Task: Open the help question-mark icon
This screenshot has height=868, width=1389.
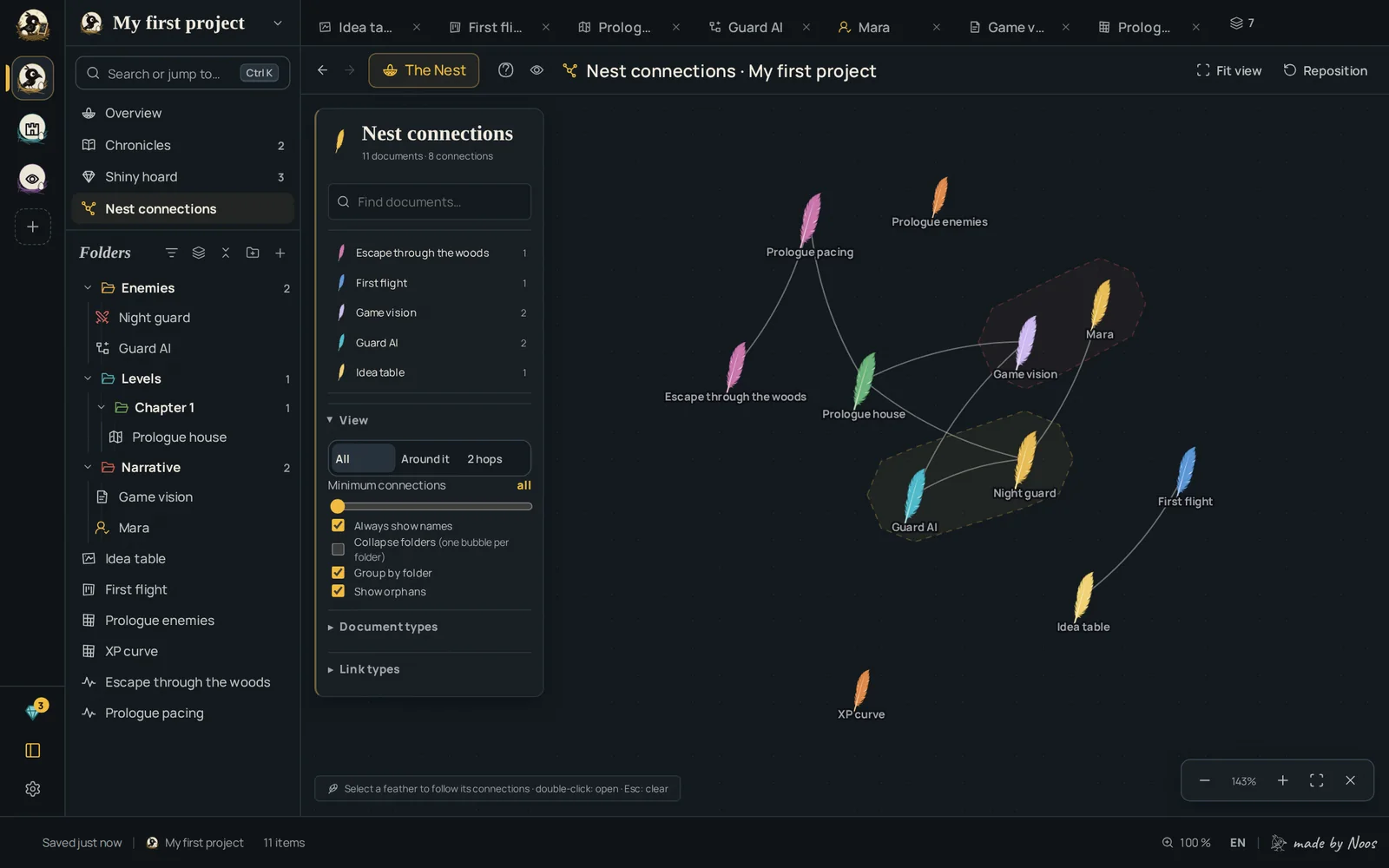Action: coord(506,70)
